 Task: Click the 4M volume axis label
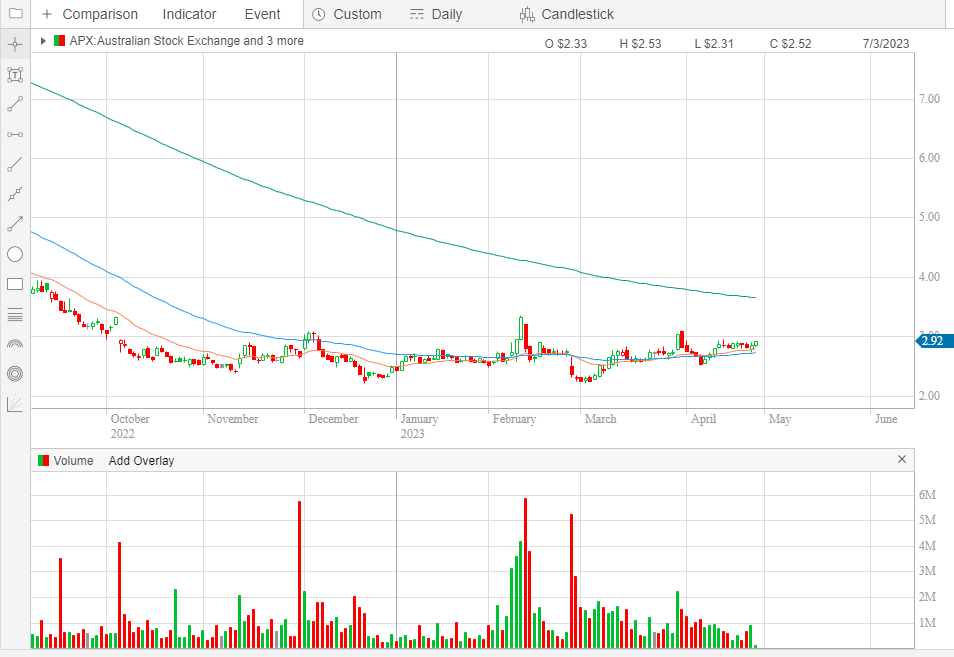[927, 546]
